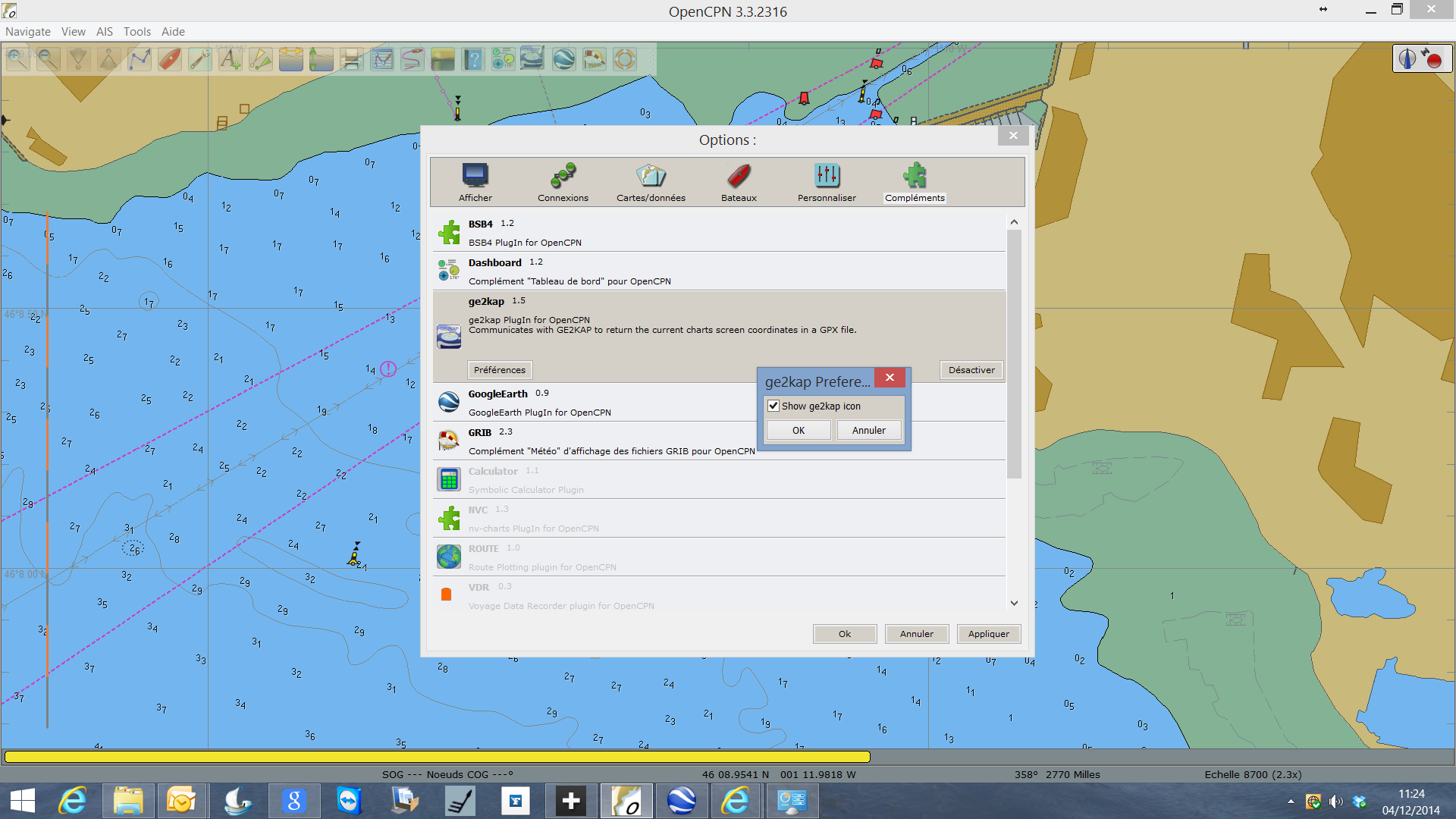The height and width of the screenshot is (819, 1456).
Task: Open the Personnaliser options tab
Action: pos(827,182)
